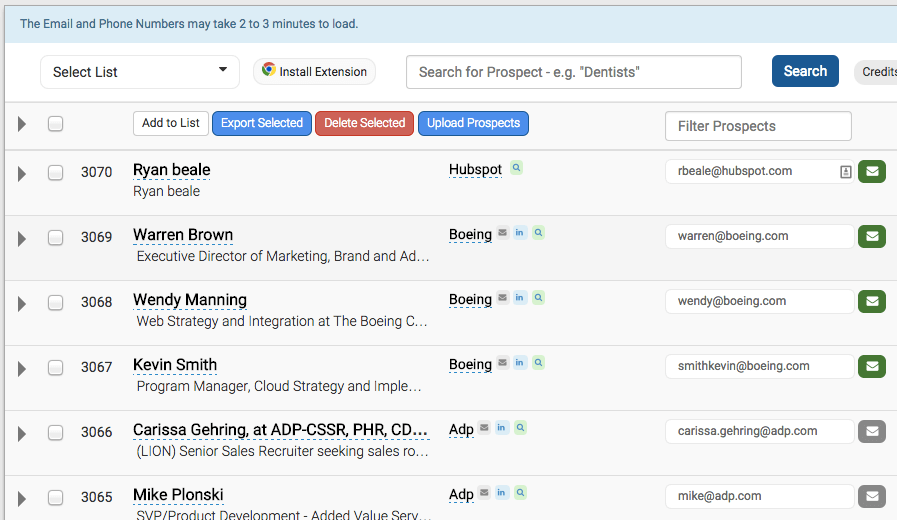This screenshot has height=520, width=897.
Task: Click the search icon next to Hubspot
Action: pyautogui.click(x=517, y=168)
